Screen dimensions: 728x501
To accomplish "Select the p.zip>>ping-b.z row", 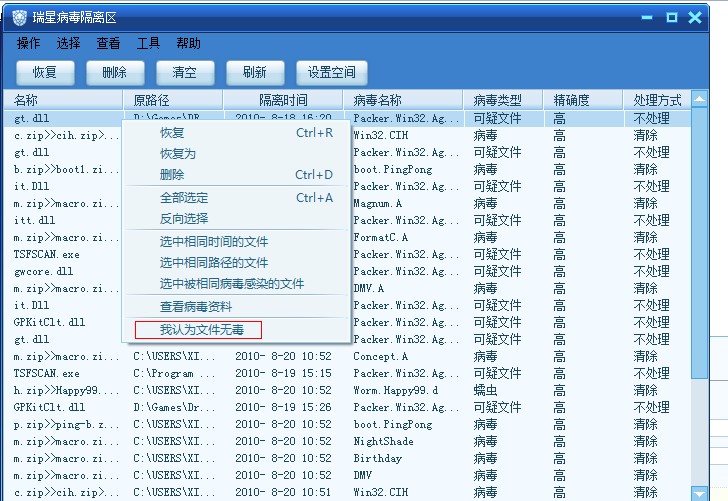I will 347,424.
